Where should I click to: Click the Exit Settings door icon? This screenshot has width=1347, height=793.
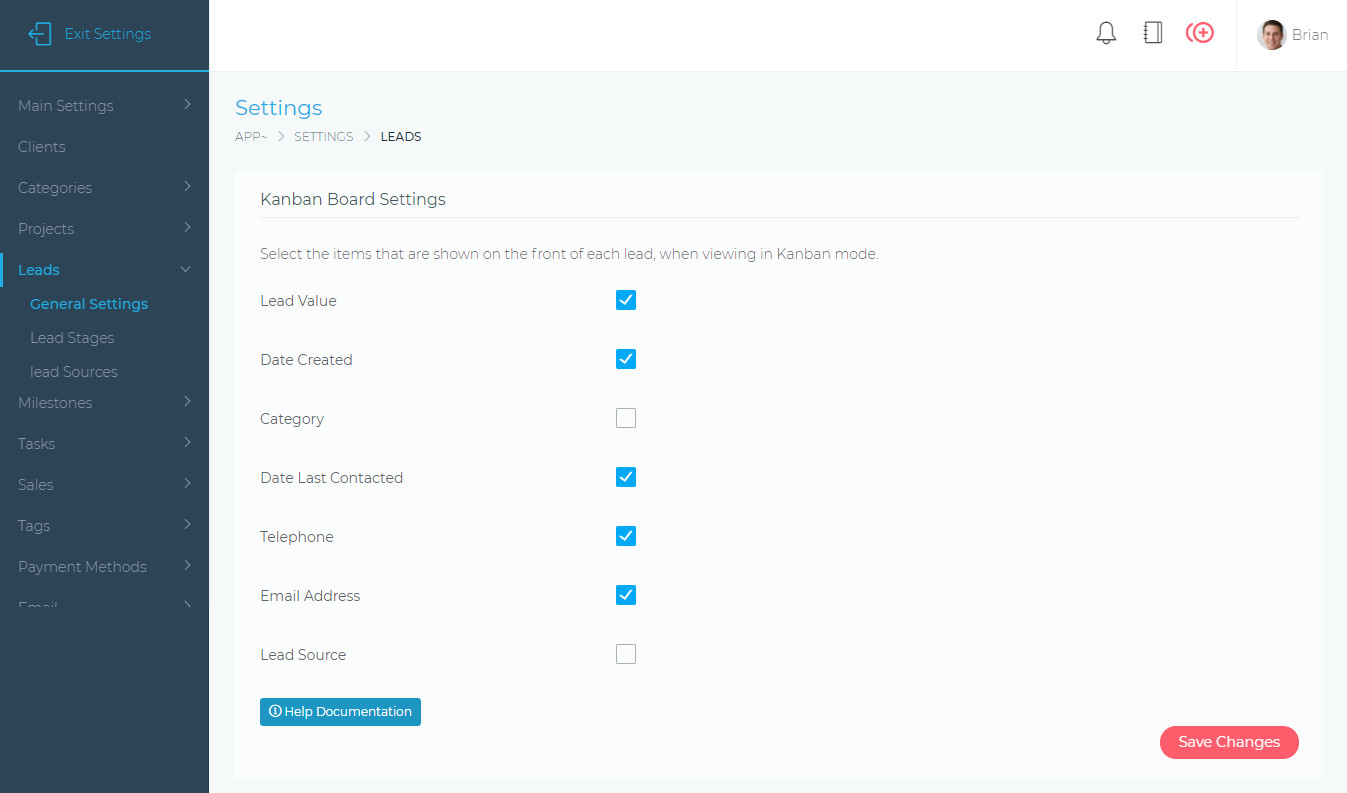click(x=39, y=33)
